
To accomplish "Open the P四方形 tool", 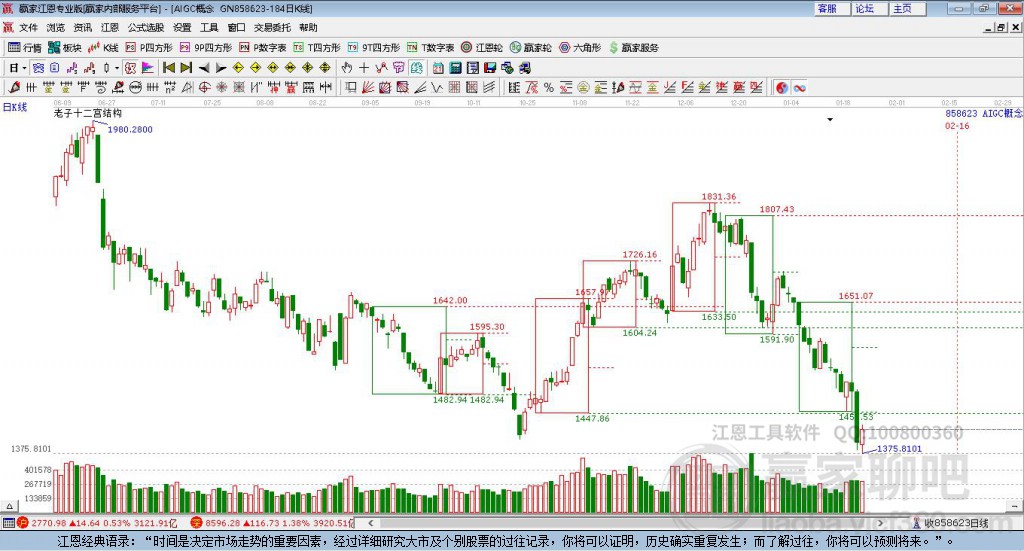I will click(149, 48).
